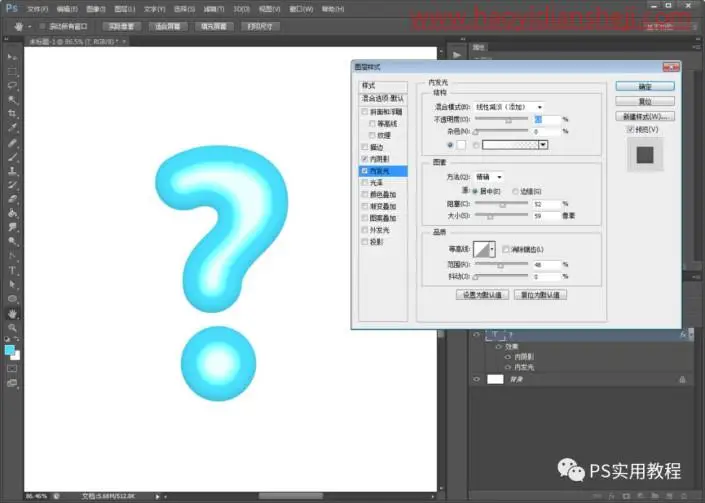
Task: Select the Dodge tool
Action: point(12,241)
